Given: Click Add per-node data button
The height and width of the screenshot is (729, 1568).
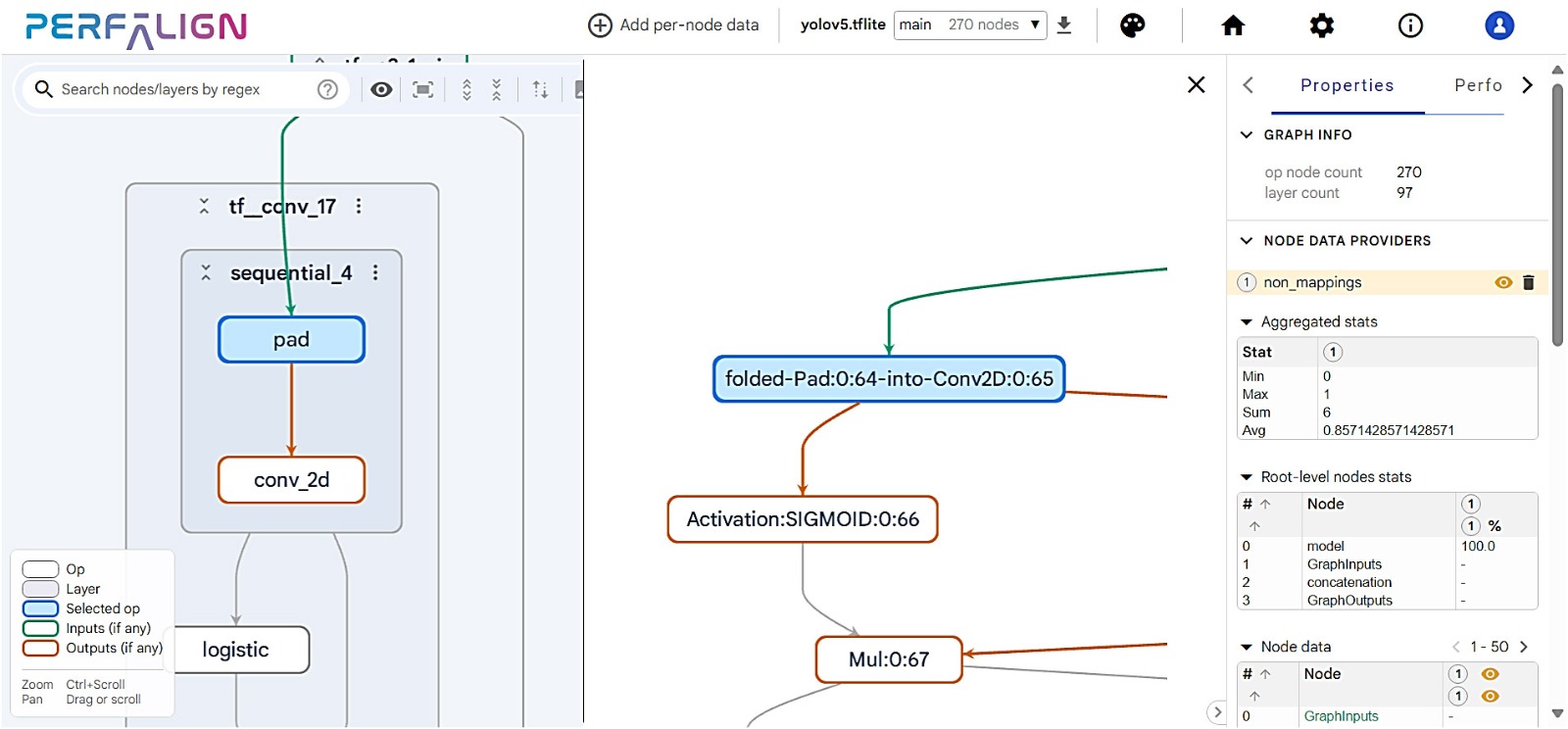Looking at the screenshot, I should [673, 25].
